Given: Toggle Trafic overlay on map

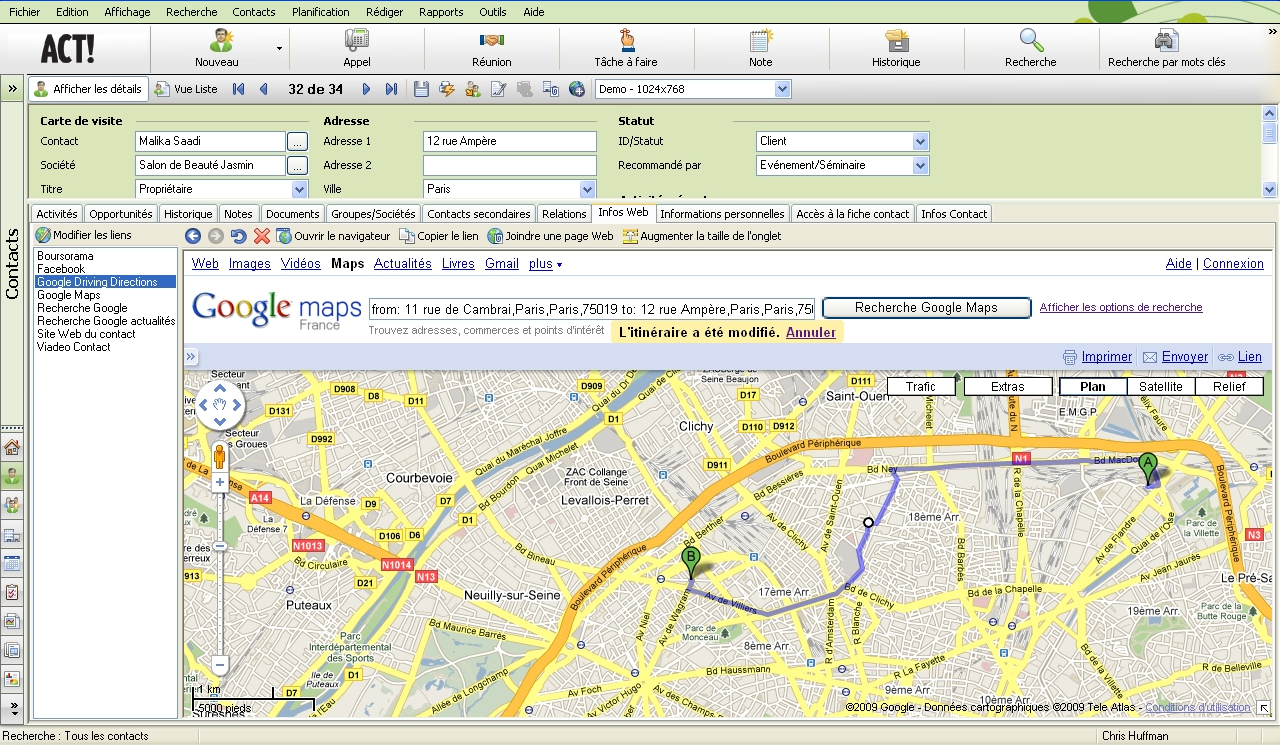Looking at the screenshot, I should pyautogui.click(x=920, y=386).
